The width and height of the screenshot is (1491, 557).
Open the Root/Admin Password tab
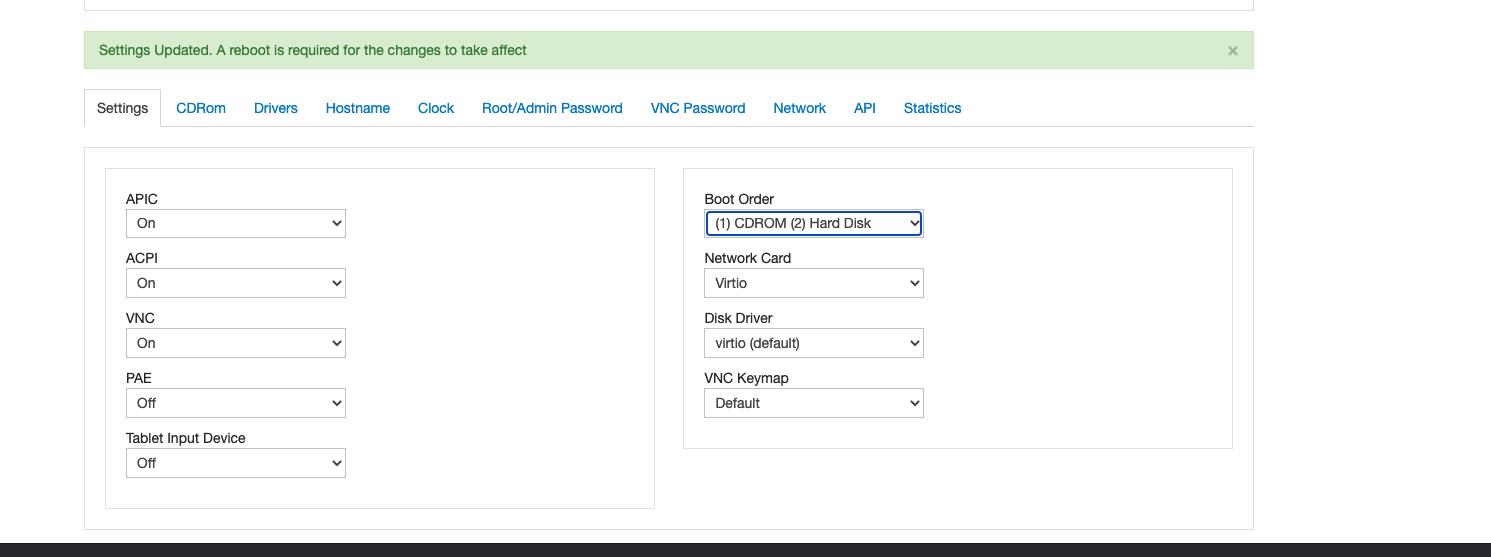coord(552,108)
